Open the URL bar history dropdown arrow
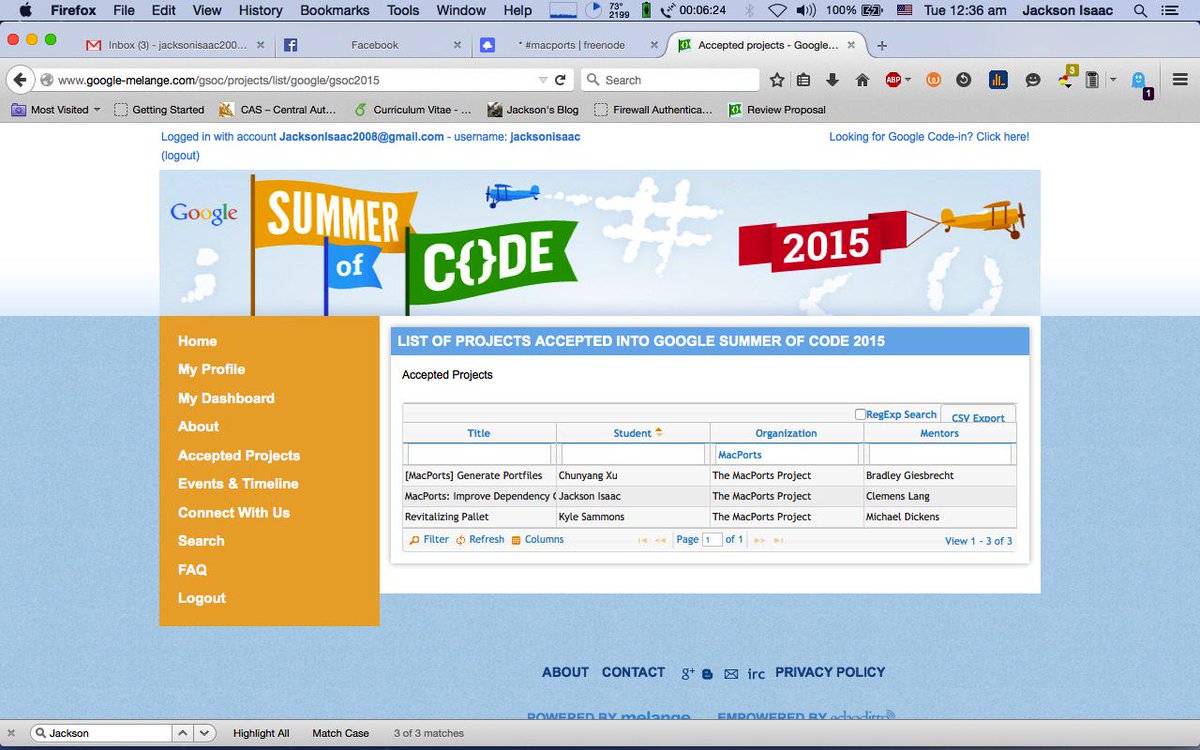 pyautogui.click(x=543, y=80)
